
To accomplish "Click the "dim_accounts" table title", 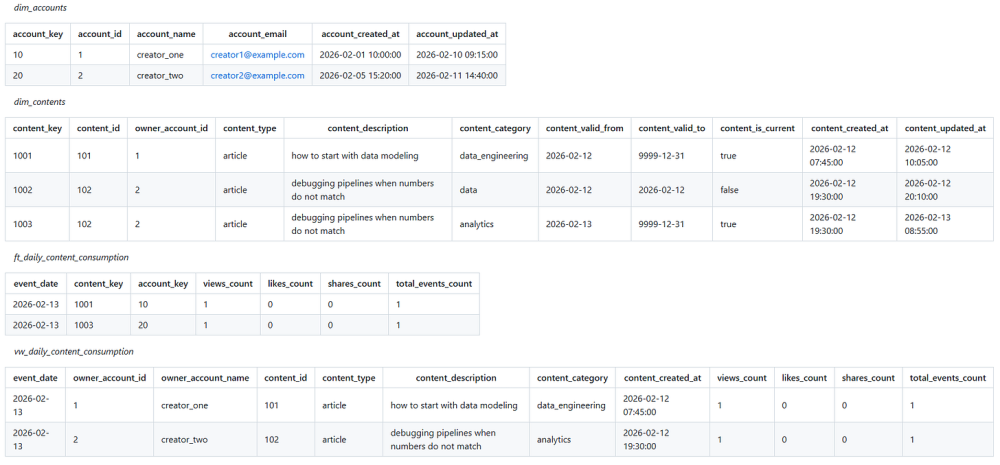I will pos(40,8).
